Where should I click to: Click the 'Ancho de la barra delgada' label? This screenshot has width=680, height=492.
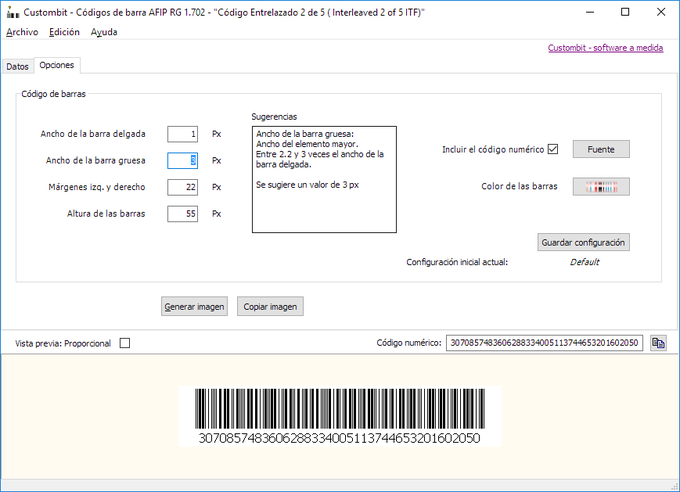[x=93, y=134]
